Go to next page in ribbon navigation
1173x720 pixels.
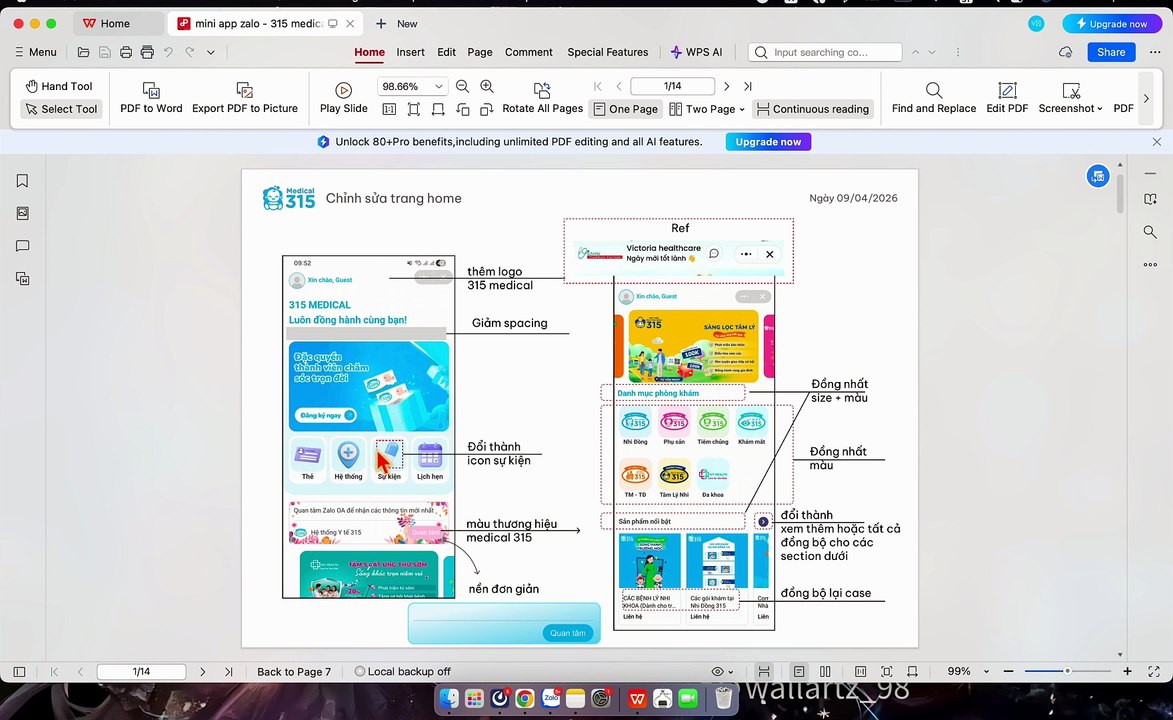pyautogui.click(x=726, y=87)
